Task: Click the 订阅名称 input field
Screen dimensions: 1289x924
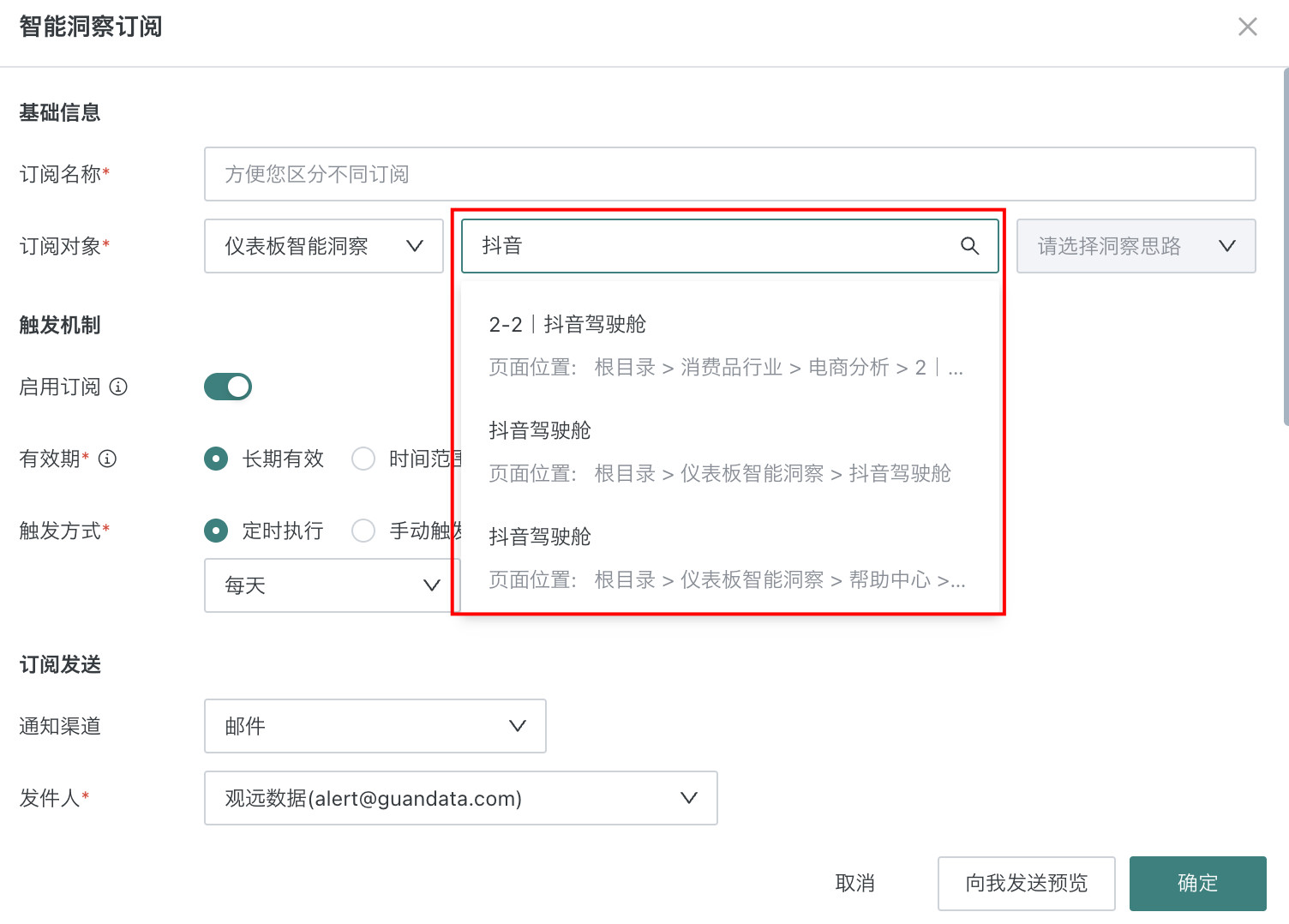Action: (x=729, y=174)
